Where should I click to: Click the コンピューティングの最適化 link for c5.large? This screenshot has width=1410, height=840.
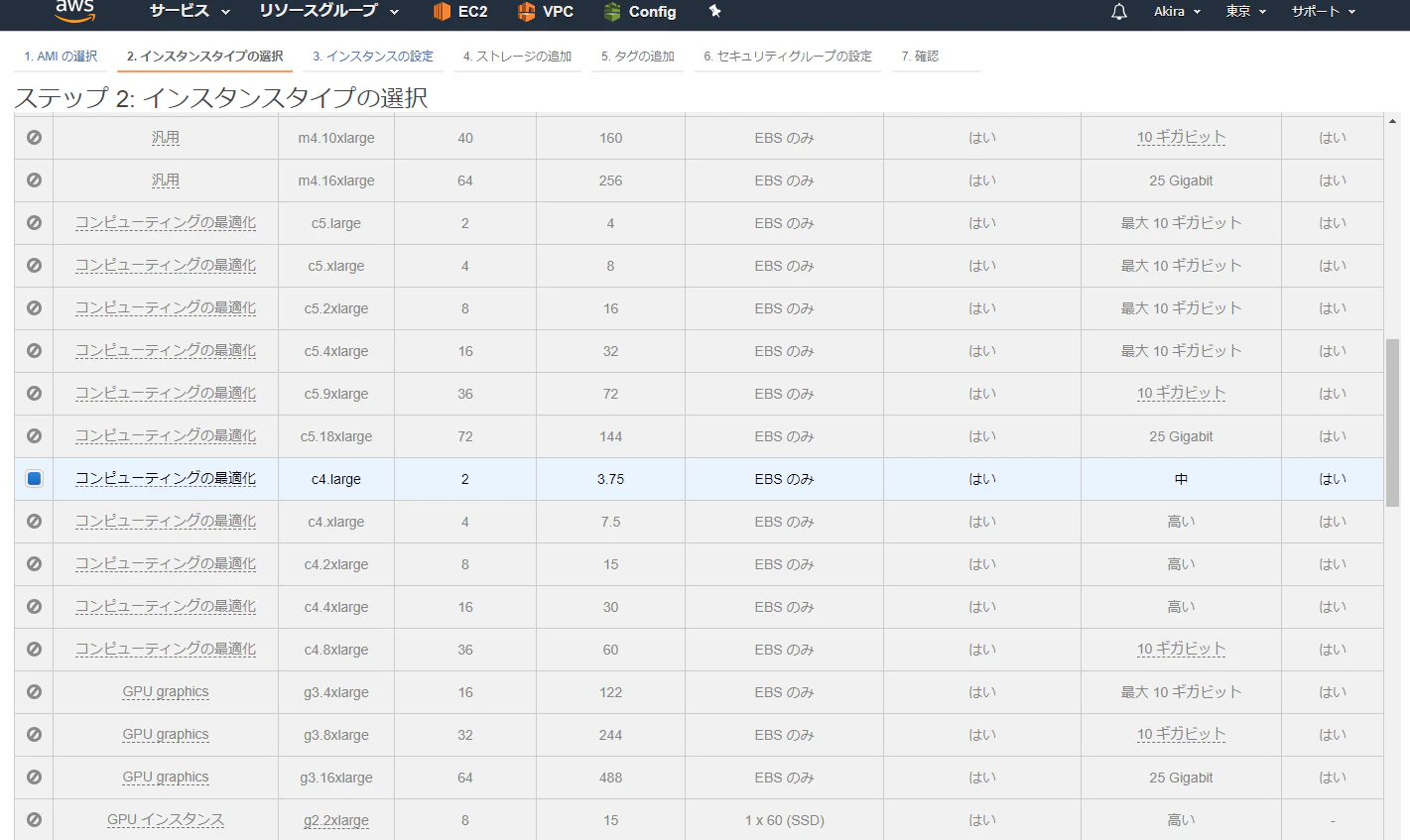pos(166,223)
